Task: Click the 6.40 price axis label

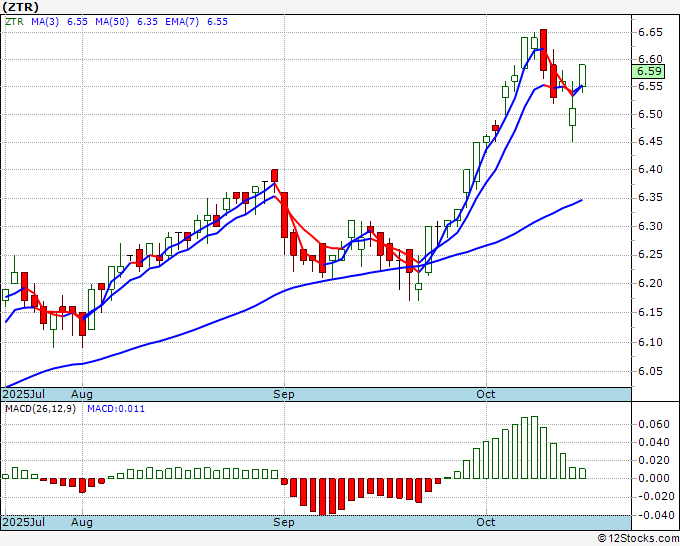Action: click(x=650, y=170)
